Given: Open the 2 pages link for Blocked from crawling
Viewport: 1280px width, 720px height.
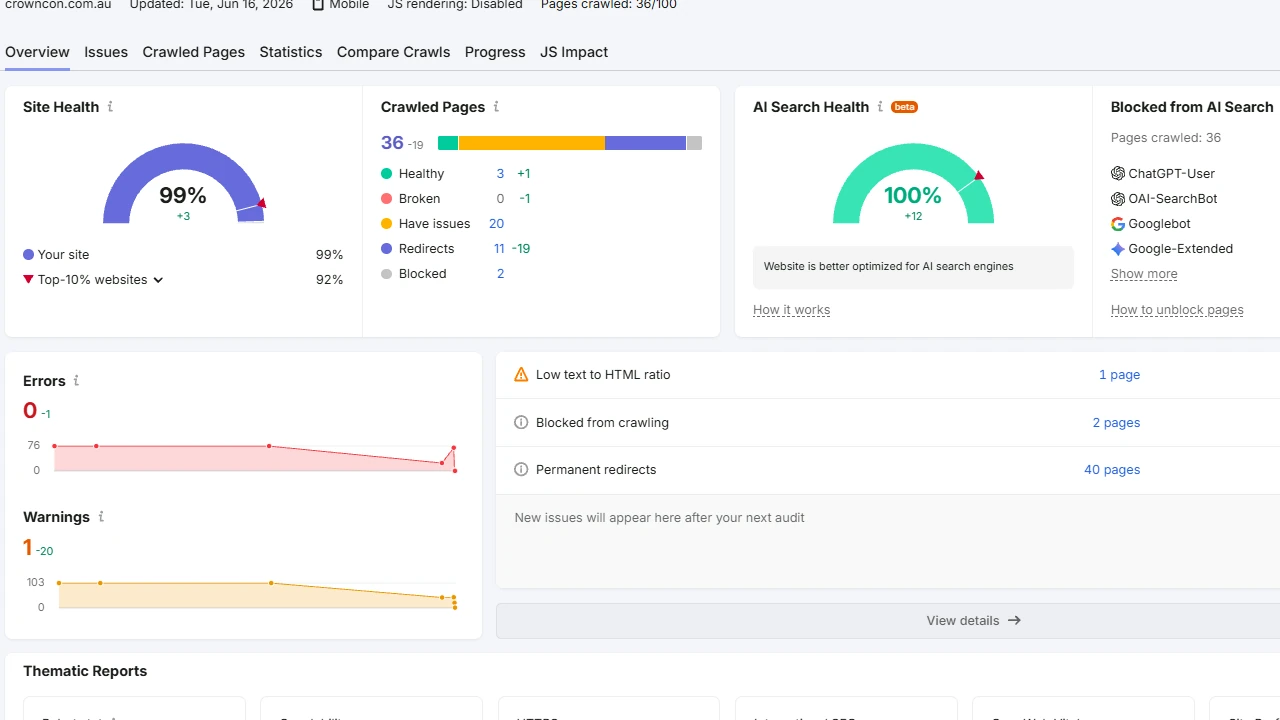Looking at the screenshot, I should click(1116, 422).
